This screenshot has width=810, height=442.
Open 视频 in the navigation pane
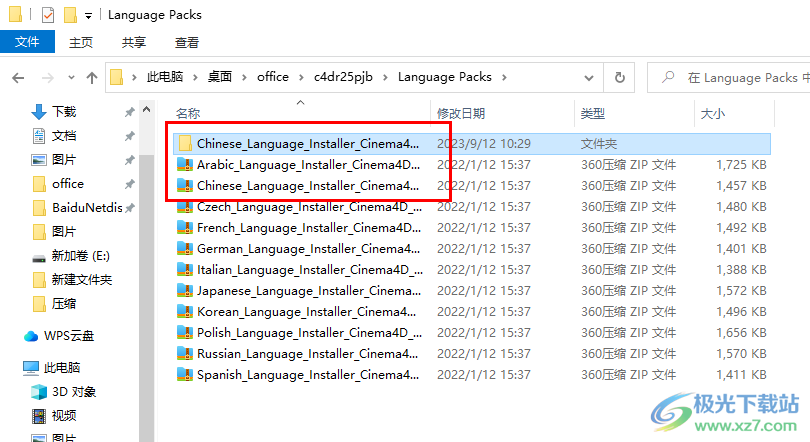[x=64, y=416]
